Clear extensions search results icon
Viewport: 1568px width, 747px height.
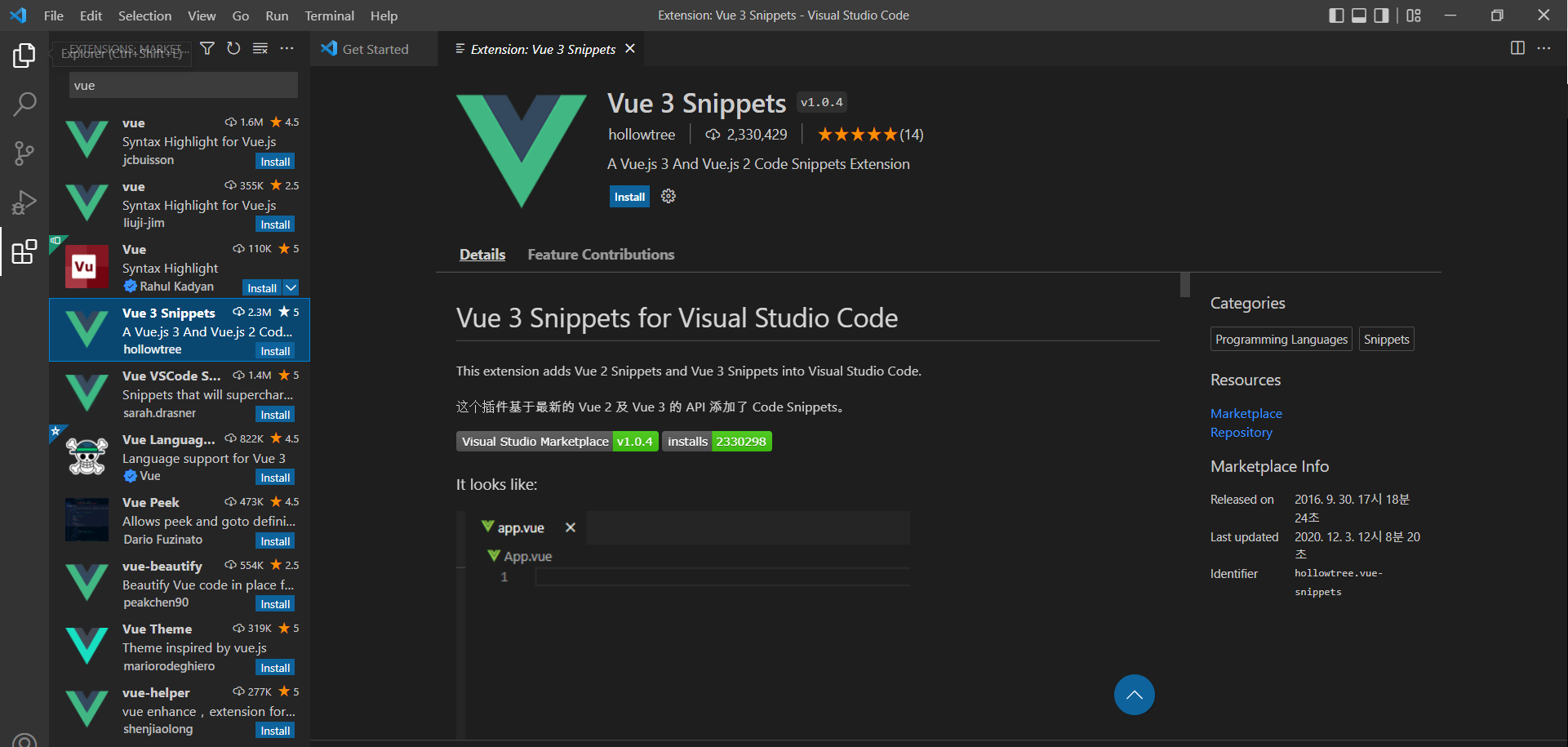click(260, 49)
